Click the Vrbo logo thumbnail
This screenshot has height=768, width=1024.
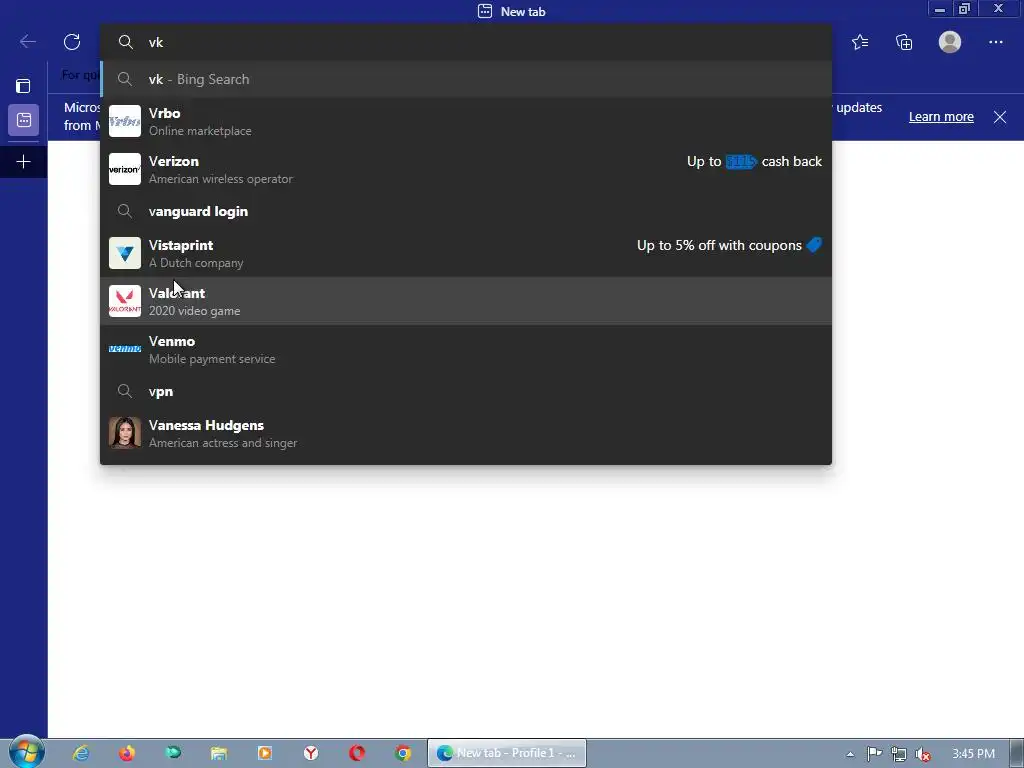125,121
